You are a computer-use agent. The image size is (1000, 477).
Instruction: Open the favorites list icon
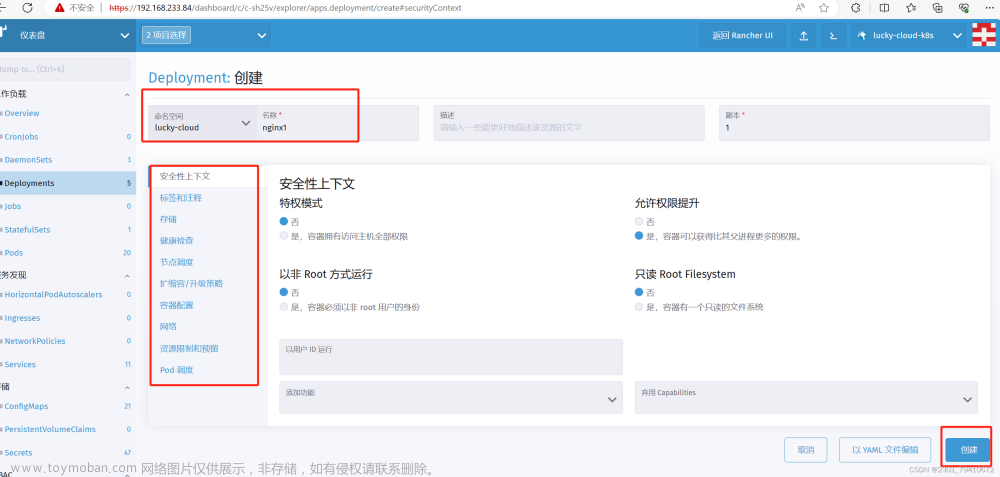(x=911, y=8)
